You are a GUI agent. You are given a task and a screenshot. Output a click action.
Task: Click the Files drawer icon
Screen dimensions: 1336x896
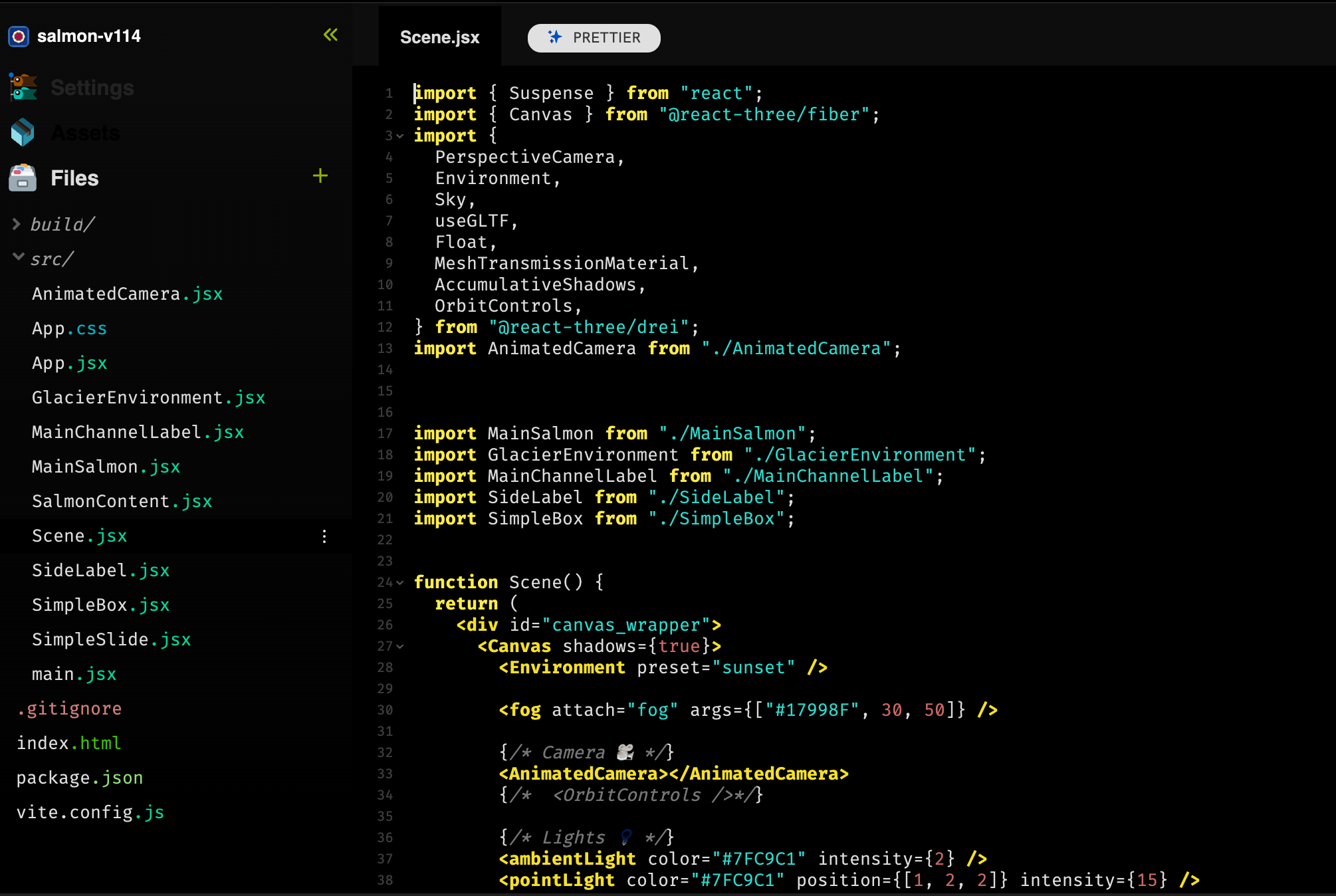23,177
